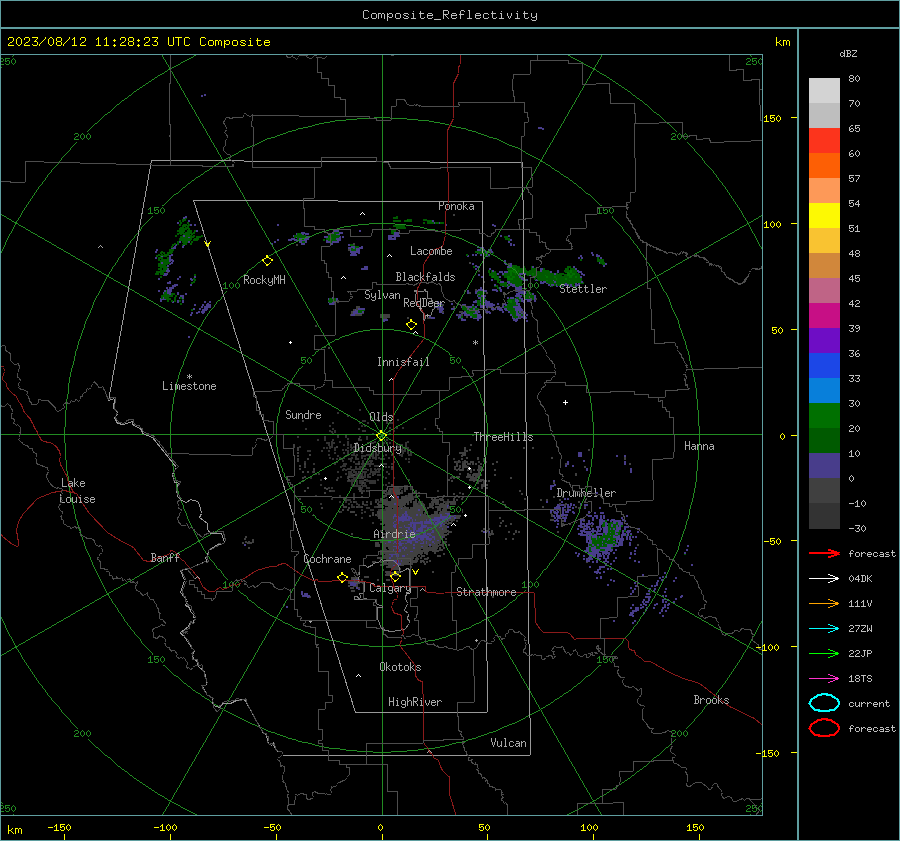900x841 pixels.
Task: Click the dBZ legend heading
Action: click(848, 53)
